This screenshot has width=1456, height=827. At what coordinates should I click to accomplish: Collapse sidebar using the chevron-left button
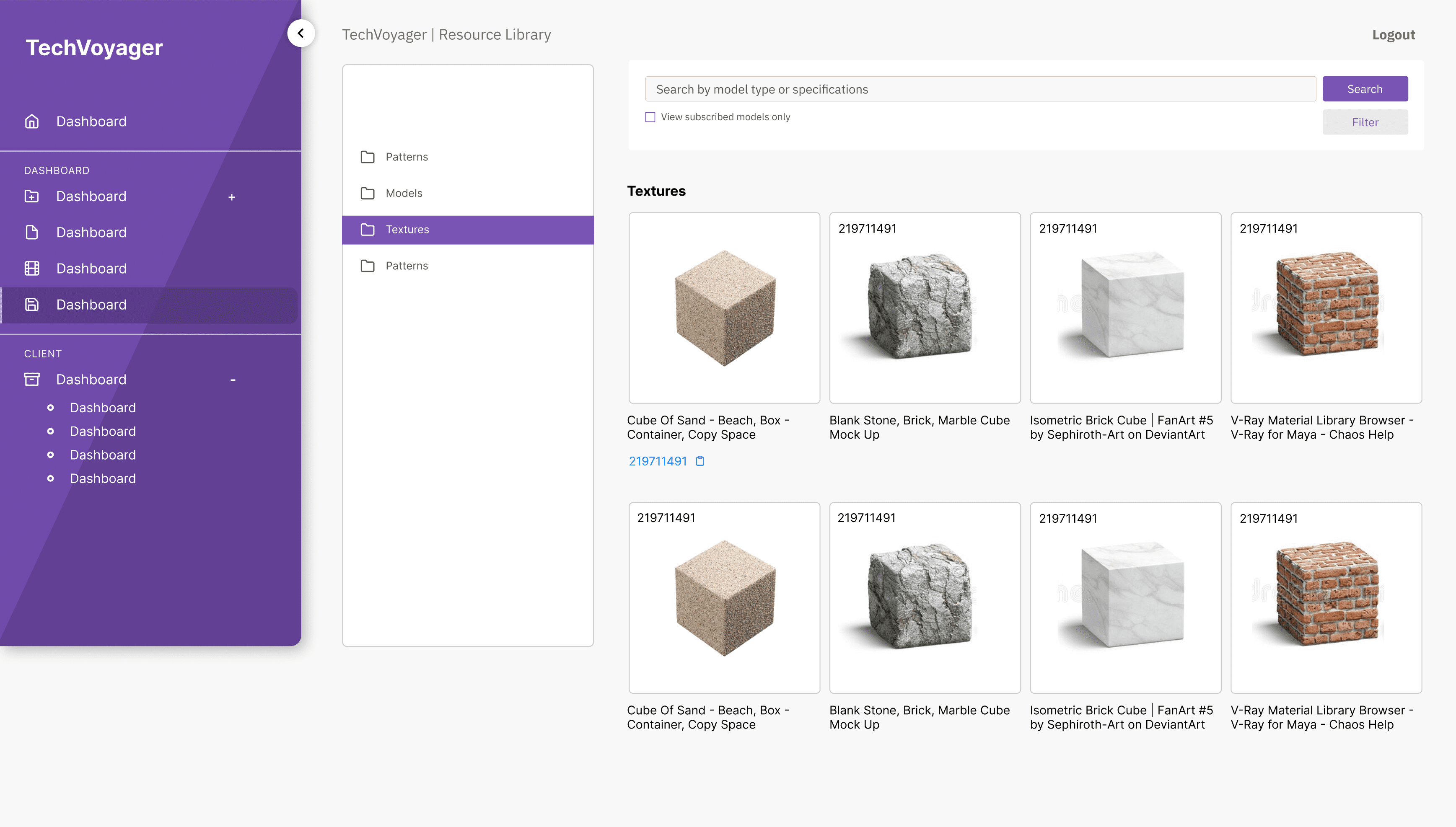coord(301,34)
